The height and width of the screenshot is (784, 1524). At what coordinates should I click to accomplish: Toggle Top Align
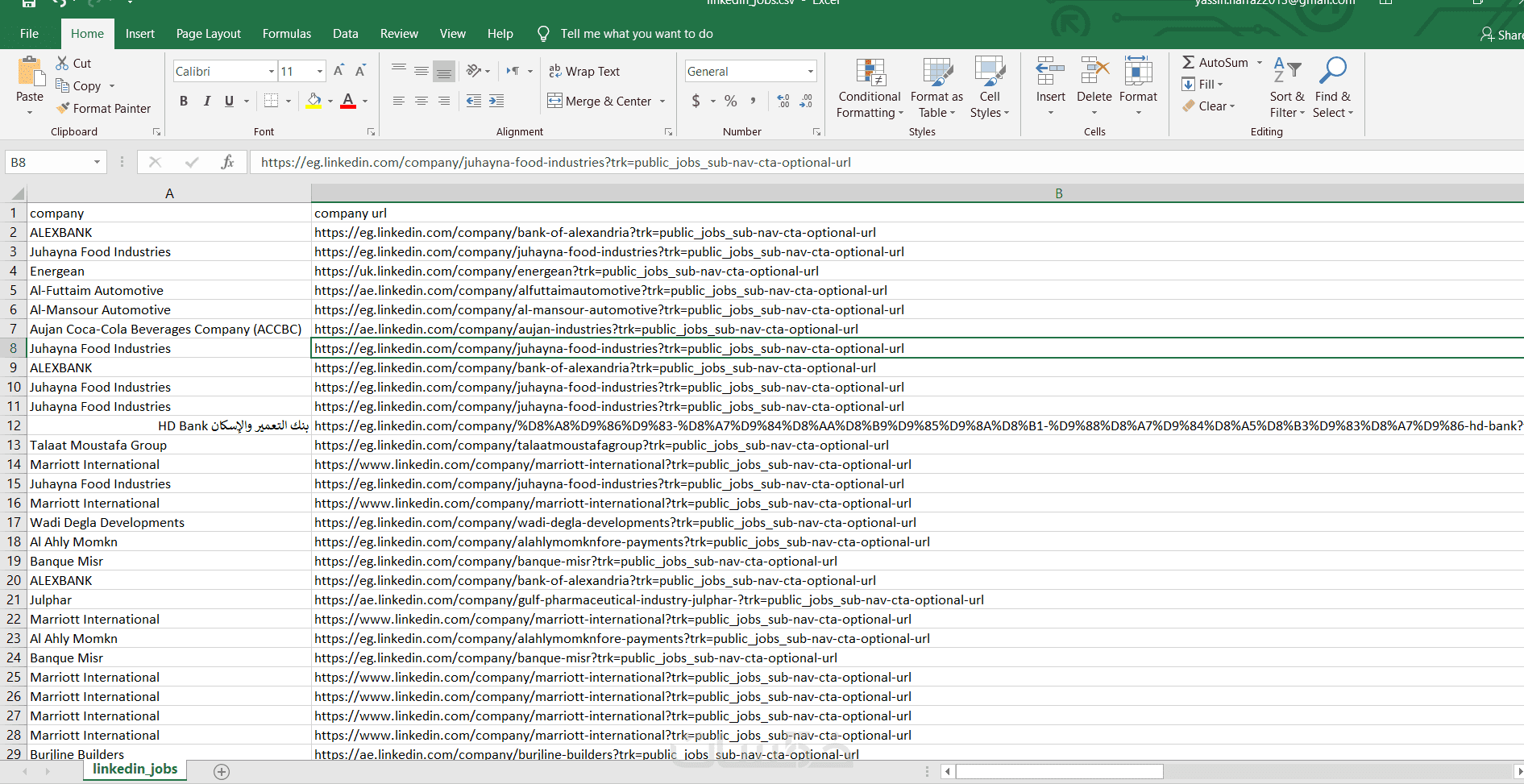[398, 71]
